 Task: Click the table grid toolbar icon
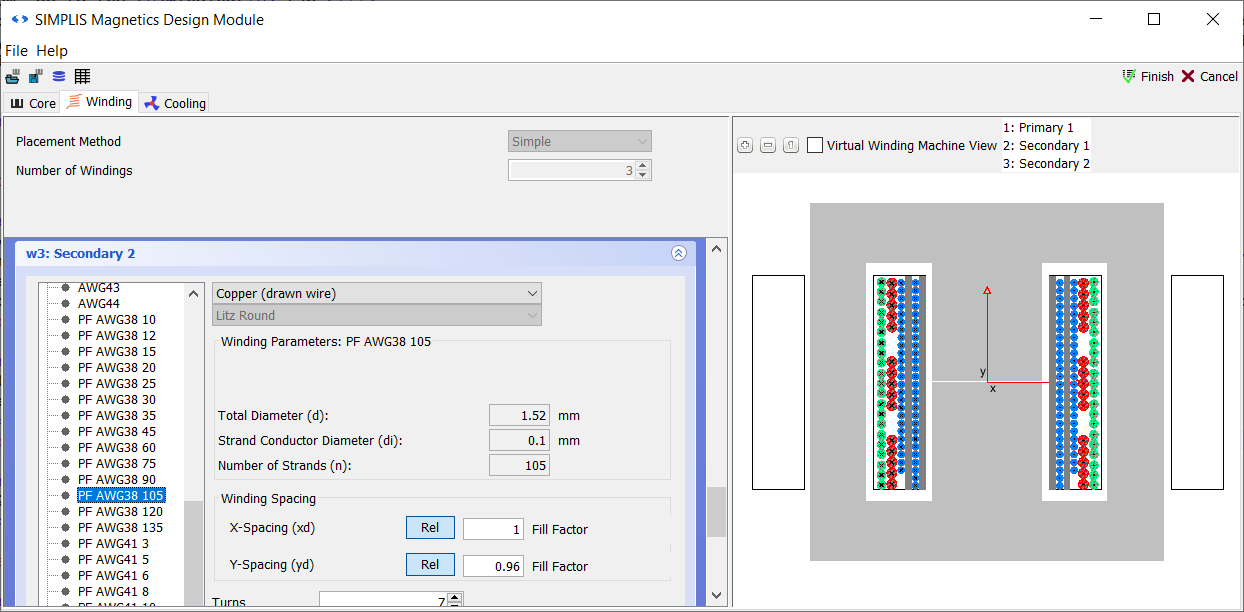click(x=82, y=77)
